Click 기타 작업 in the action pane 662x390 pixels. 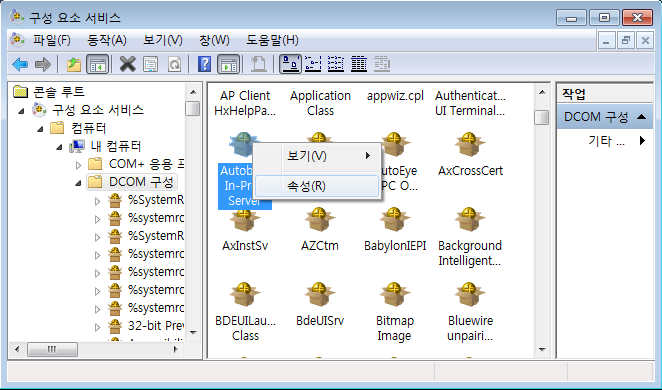tap(606, 141)
